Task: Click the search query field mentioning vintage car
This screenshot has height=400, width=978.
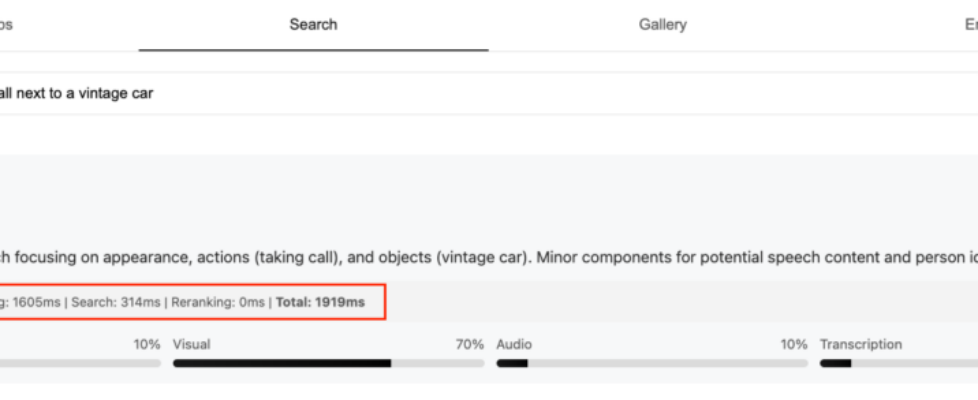Action: [x=400, y=93]
